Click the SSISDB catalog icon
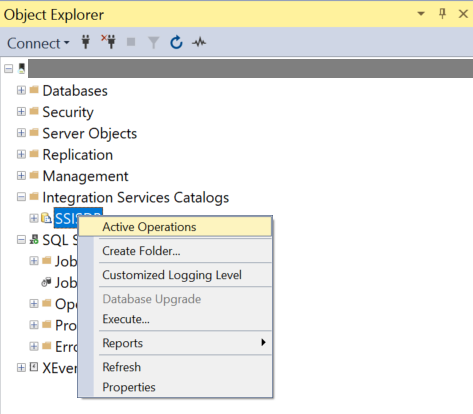 pyautogui.click(x=46, y=218)
